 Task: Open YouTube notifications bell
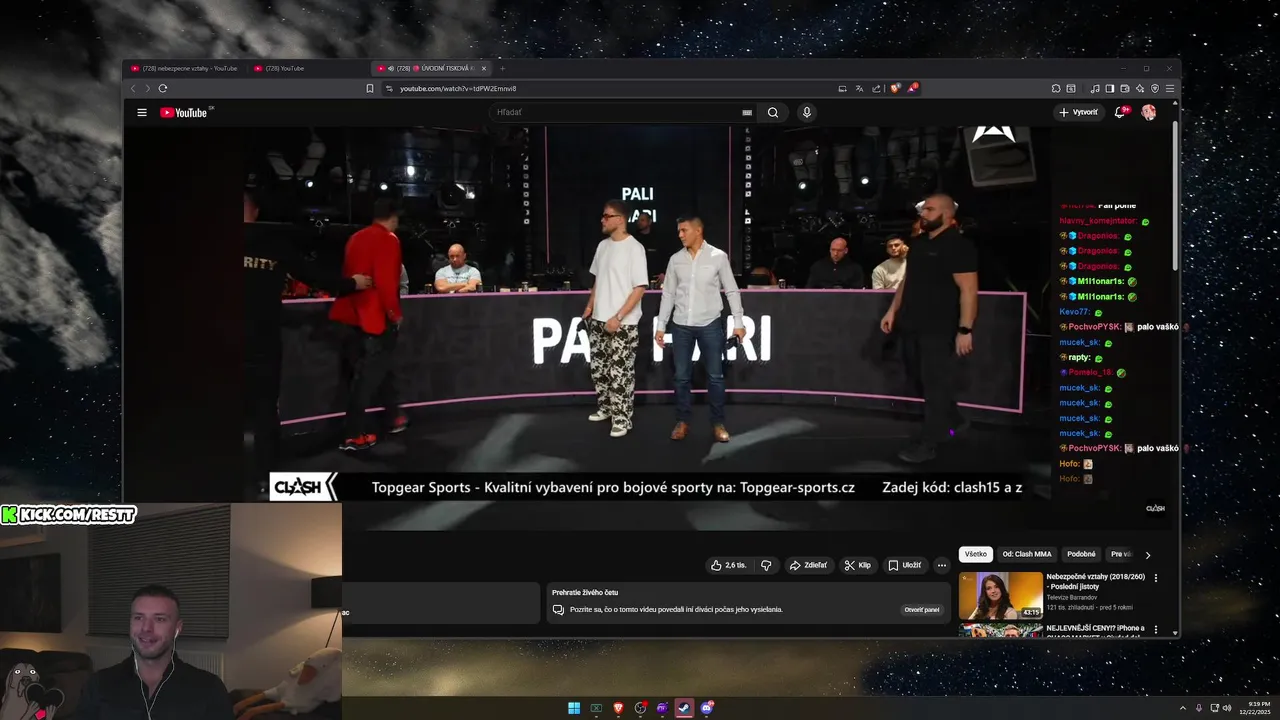click(1121, 112)
